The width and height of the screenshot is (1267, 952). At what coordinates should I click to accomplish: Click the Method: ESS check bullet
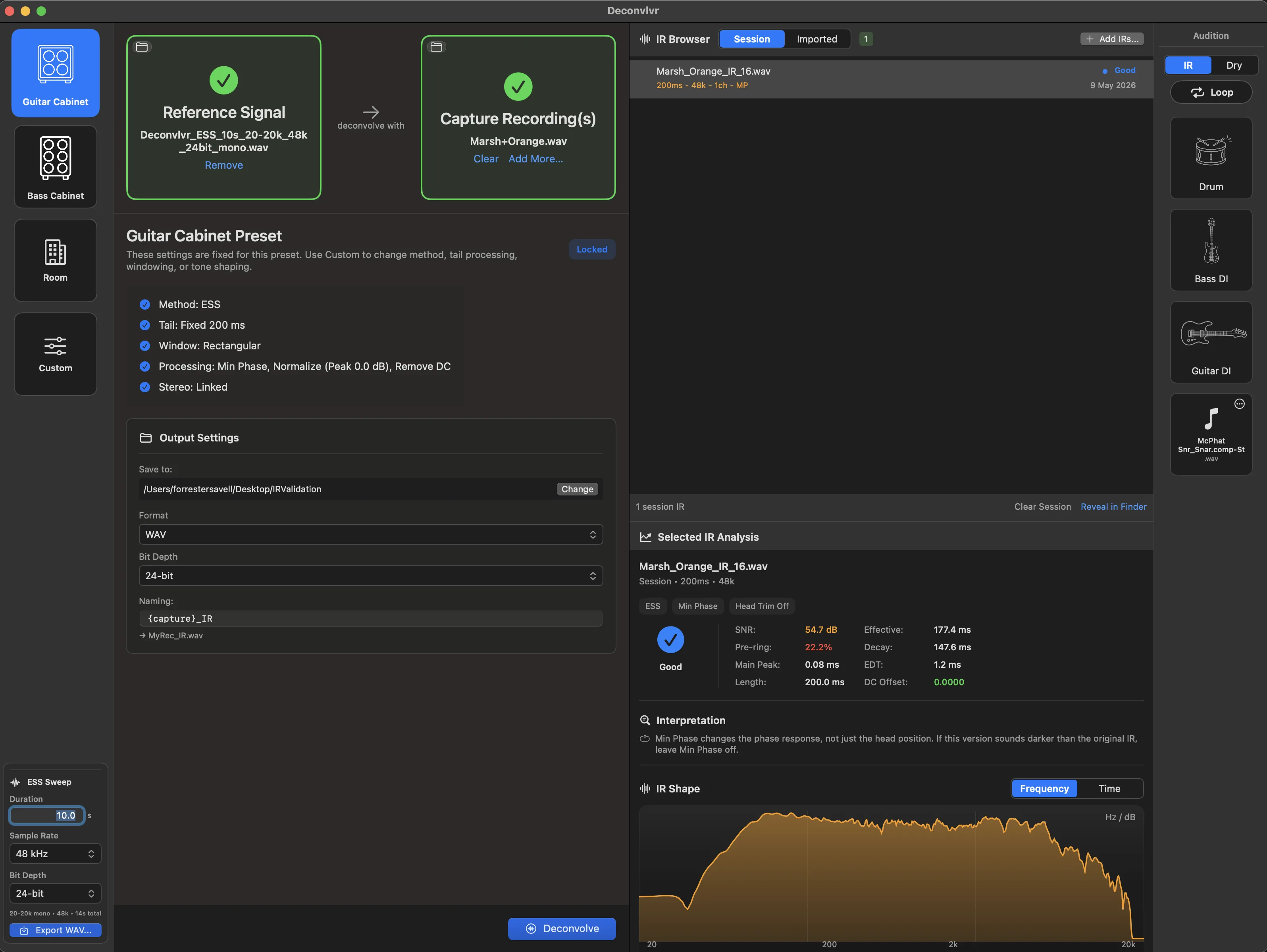coord(145,304)
